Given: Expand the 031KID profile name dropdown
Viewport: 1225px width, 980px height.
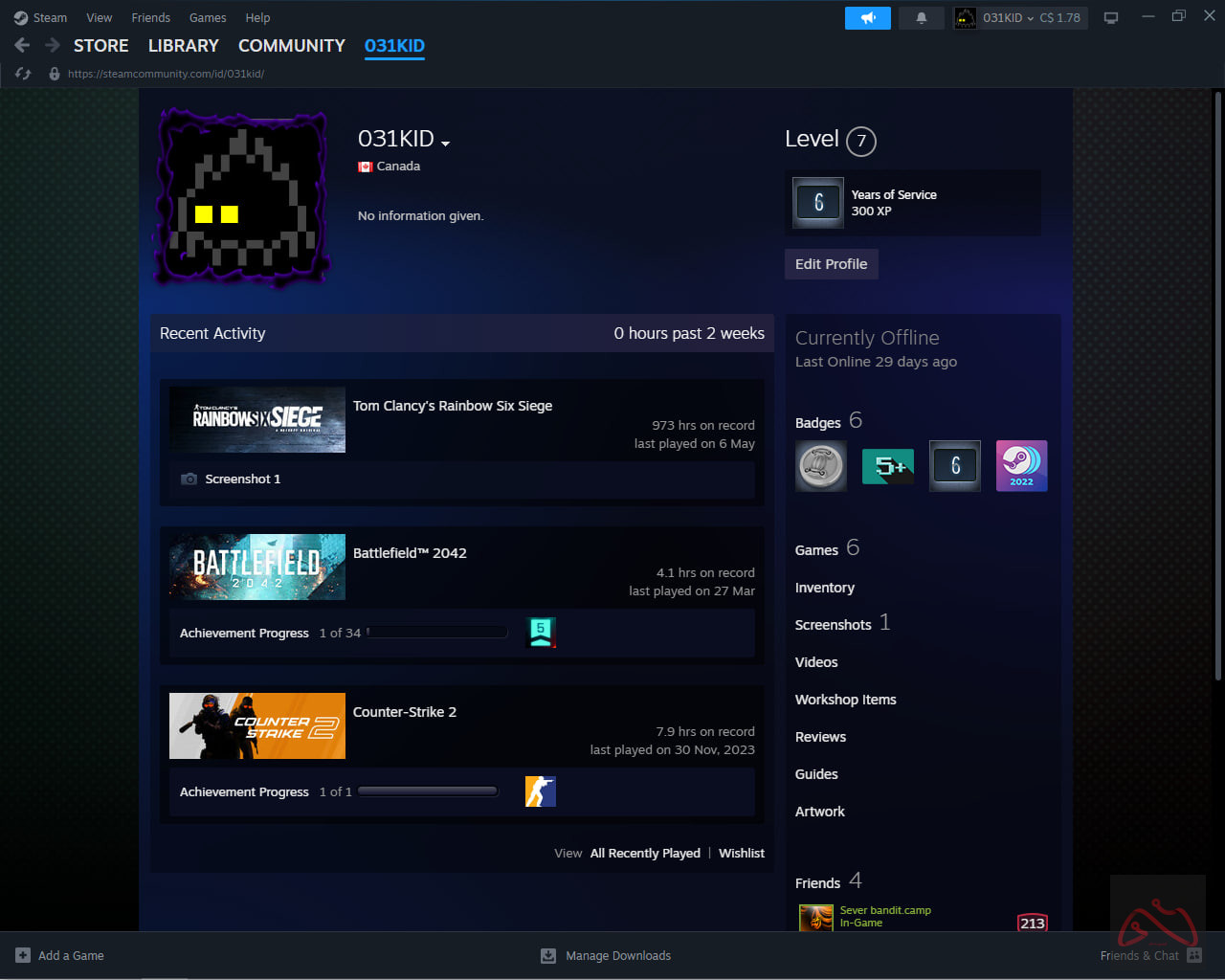Looking at the screenshot, I should (x=445, y=143).
